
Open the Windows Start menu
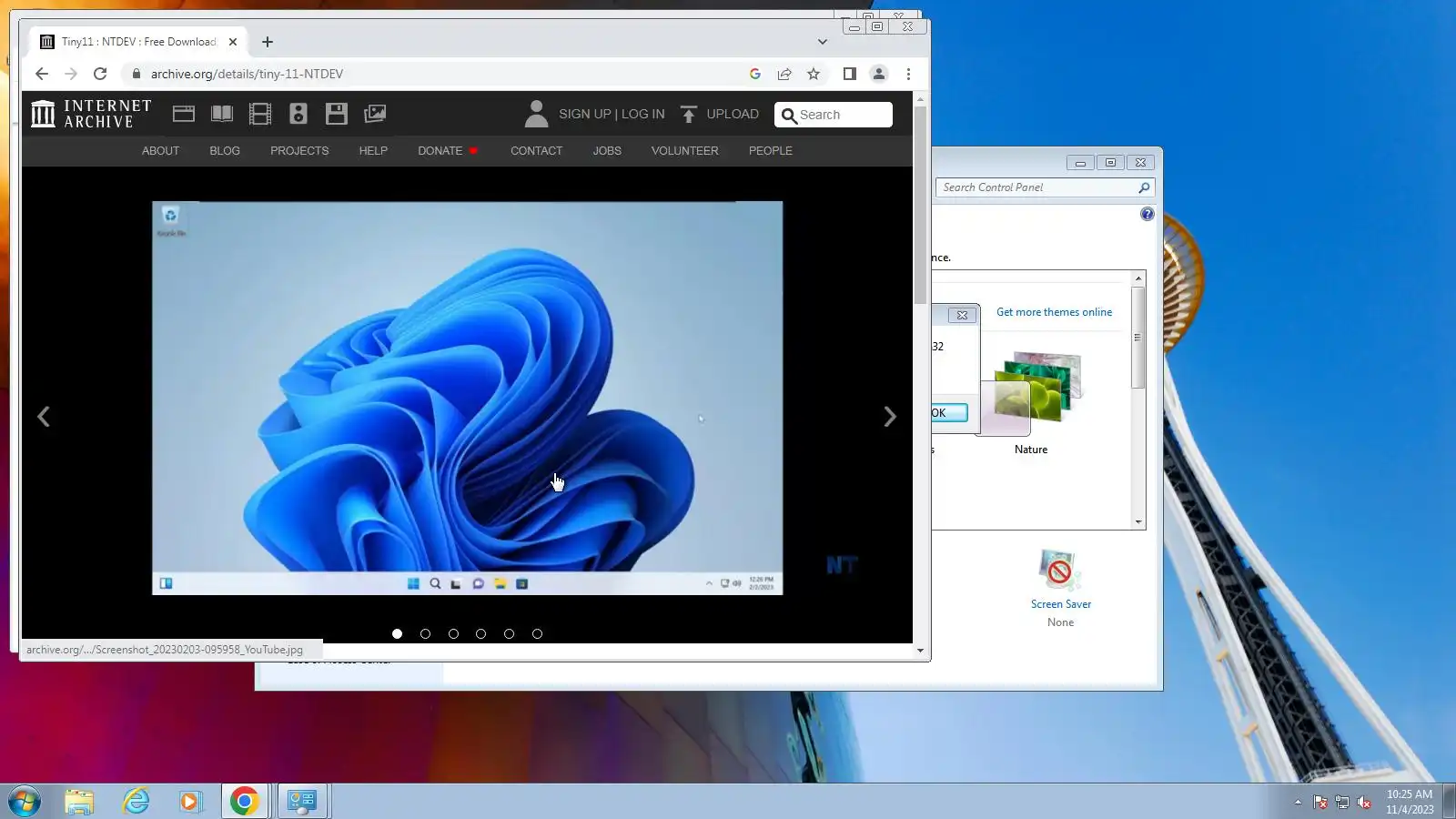[25, 802]
